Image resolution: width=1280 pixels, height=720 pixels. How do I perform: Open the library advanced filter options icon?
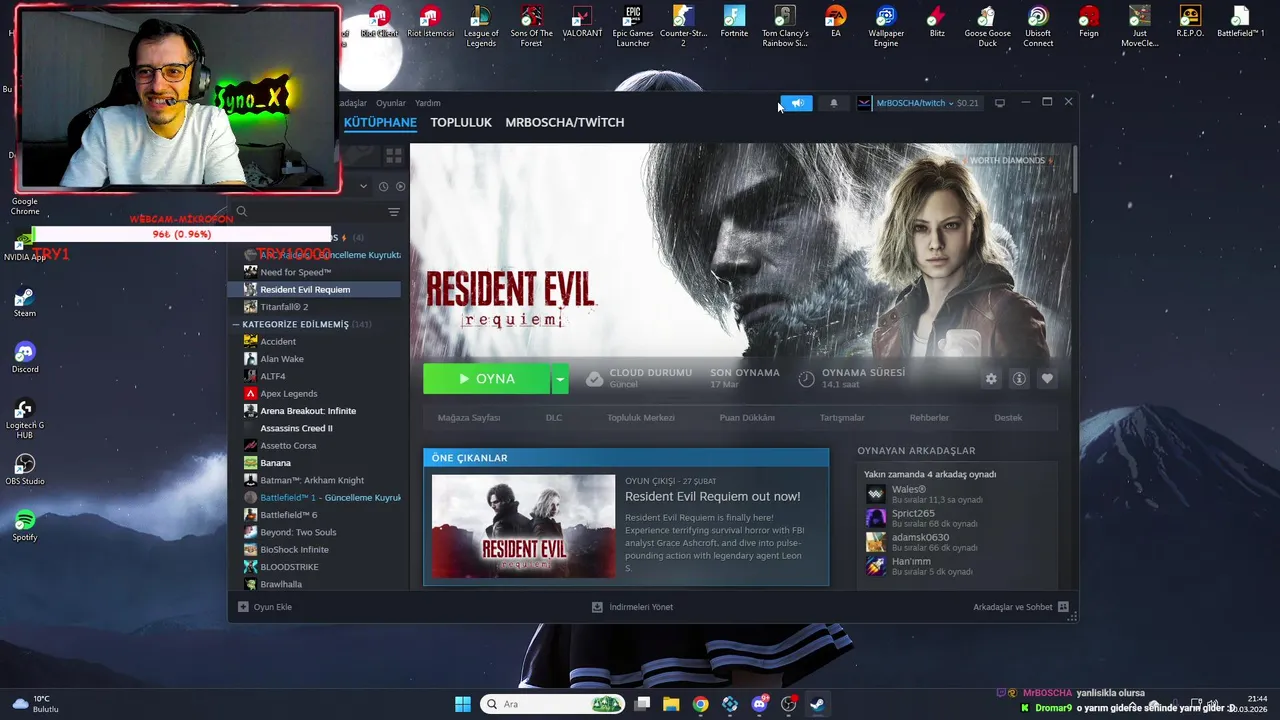(x=394, y=212)
